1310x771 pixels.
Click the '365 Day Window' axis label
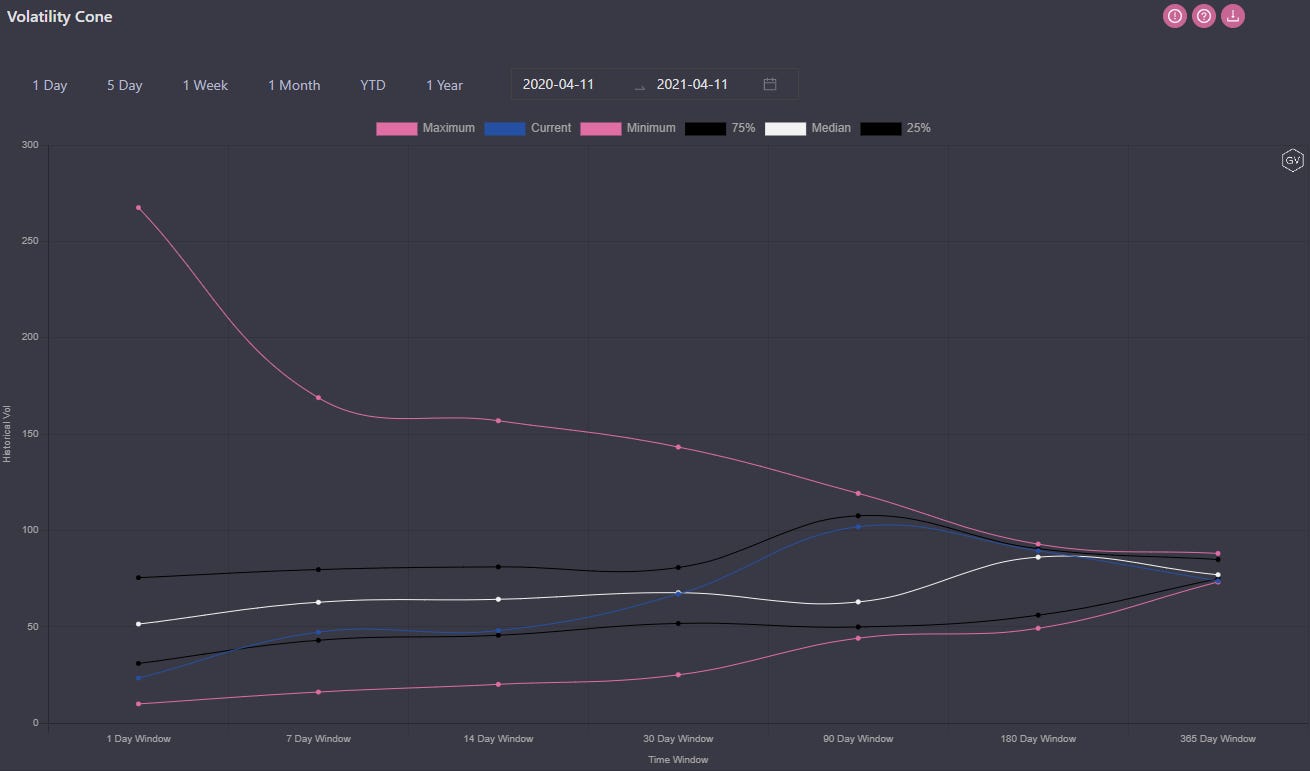pos(1218,739)
